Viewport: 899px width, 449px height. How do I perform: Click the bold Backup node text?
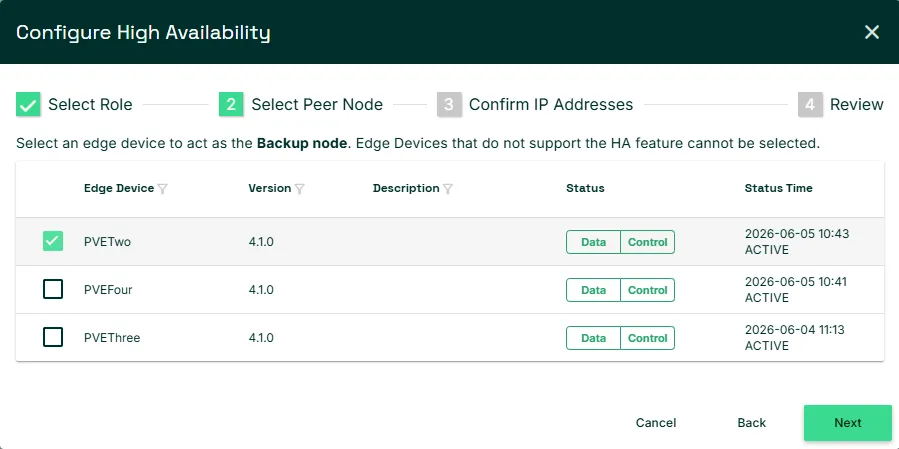[x=302, y=143]
